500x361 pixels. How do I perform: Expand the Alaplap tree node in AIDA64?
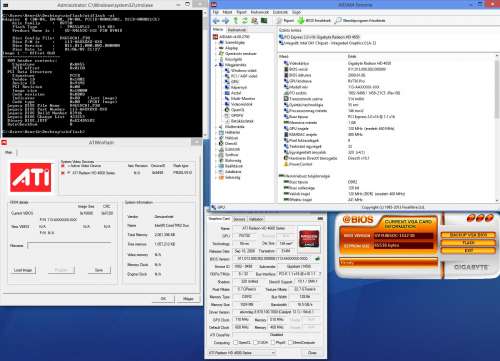coord(216,48)
